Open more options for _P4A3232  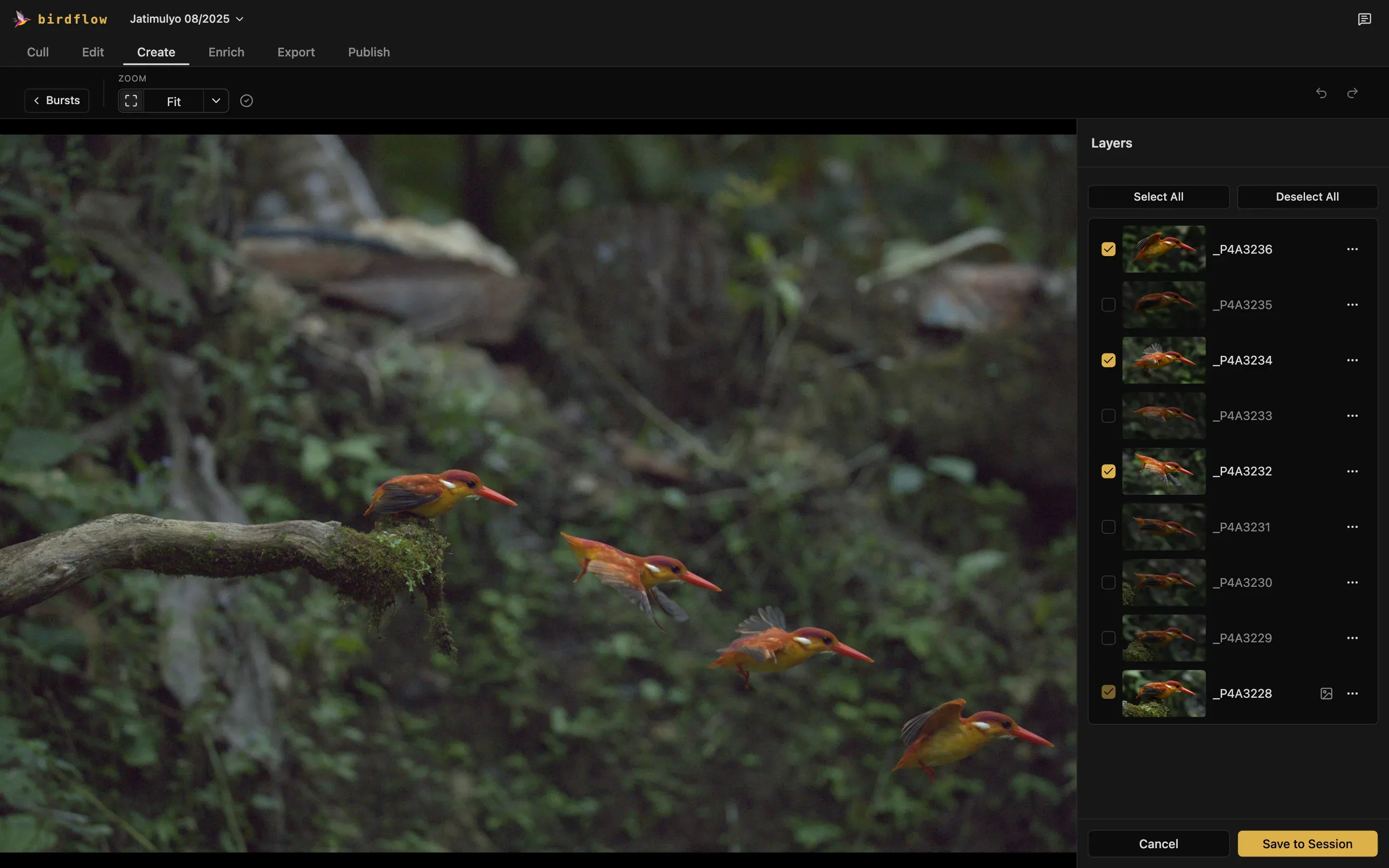(1352, 471)
